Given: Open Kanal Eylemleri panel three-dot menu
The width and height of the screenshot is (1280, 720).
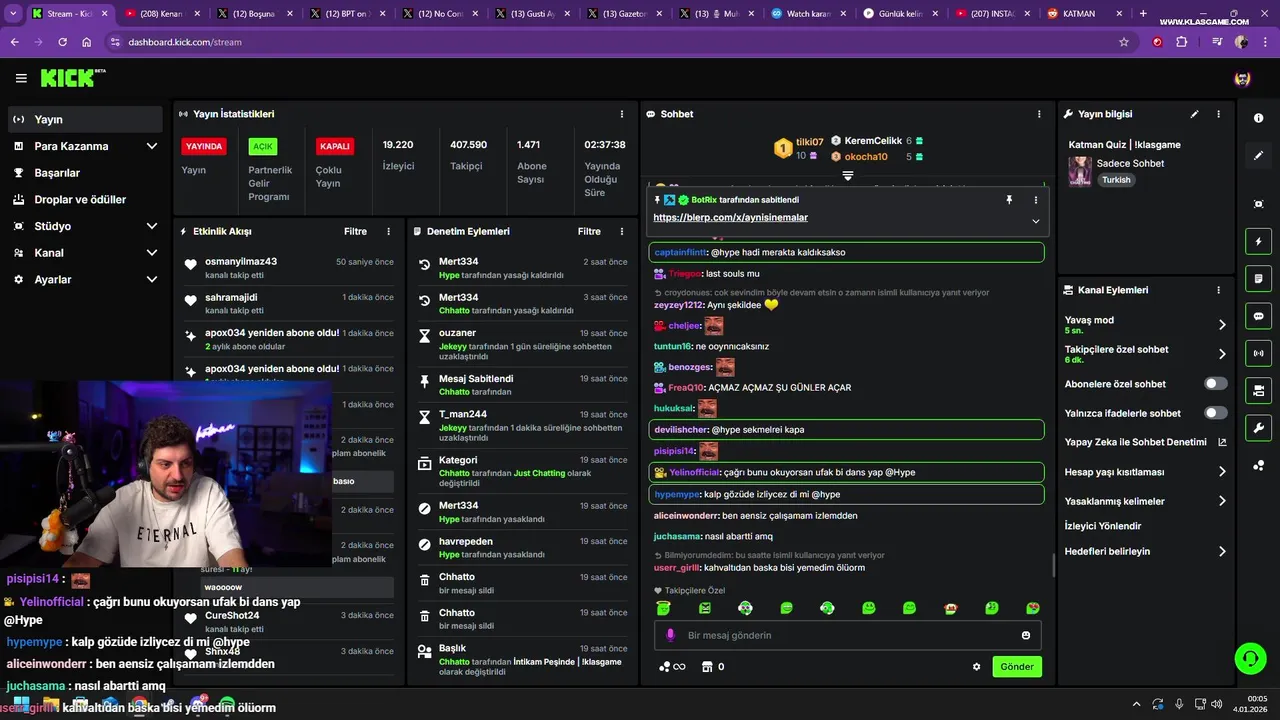Looking at the screenshot, I should [x=1218, y=290].
